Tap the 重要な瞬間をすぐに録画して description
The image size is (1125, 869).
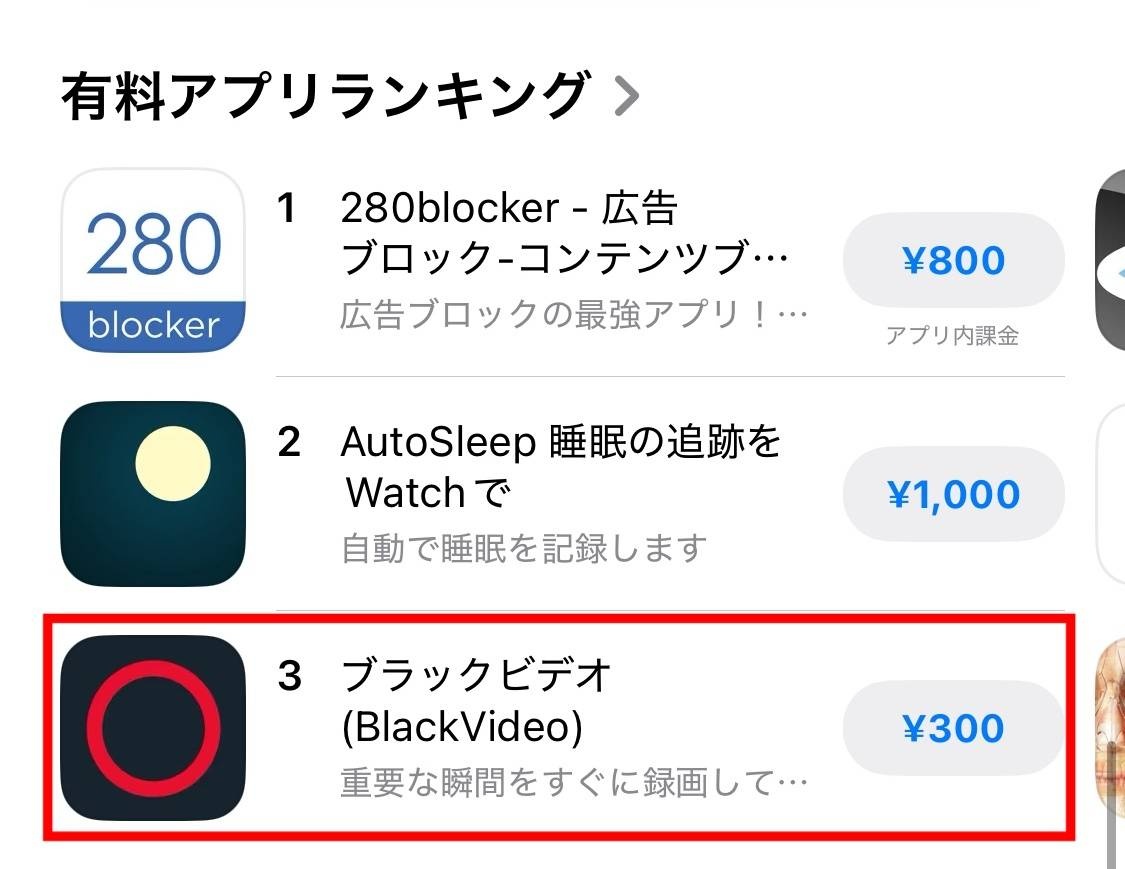(572, 782)
